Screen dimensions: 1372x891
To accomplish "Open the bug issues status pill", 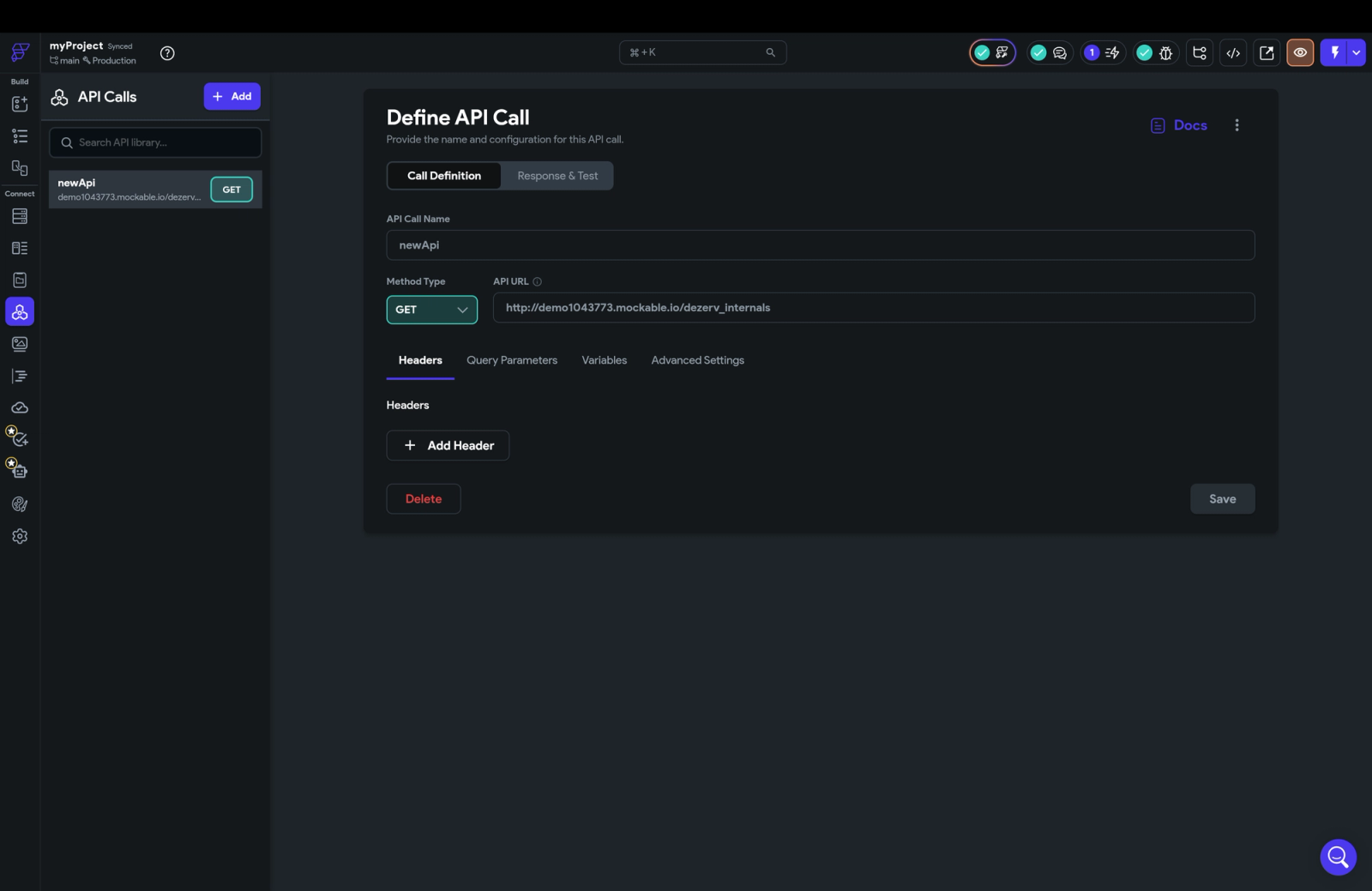I will [1155, 52].
